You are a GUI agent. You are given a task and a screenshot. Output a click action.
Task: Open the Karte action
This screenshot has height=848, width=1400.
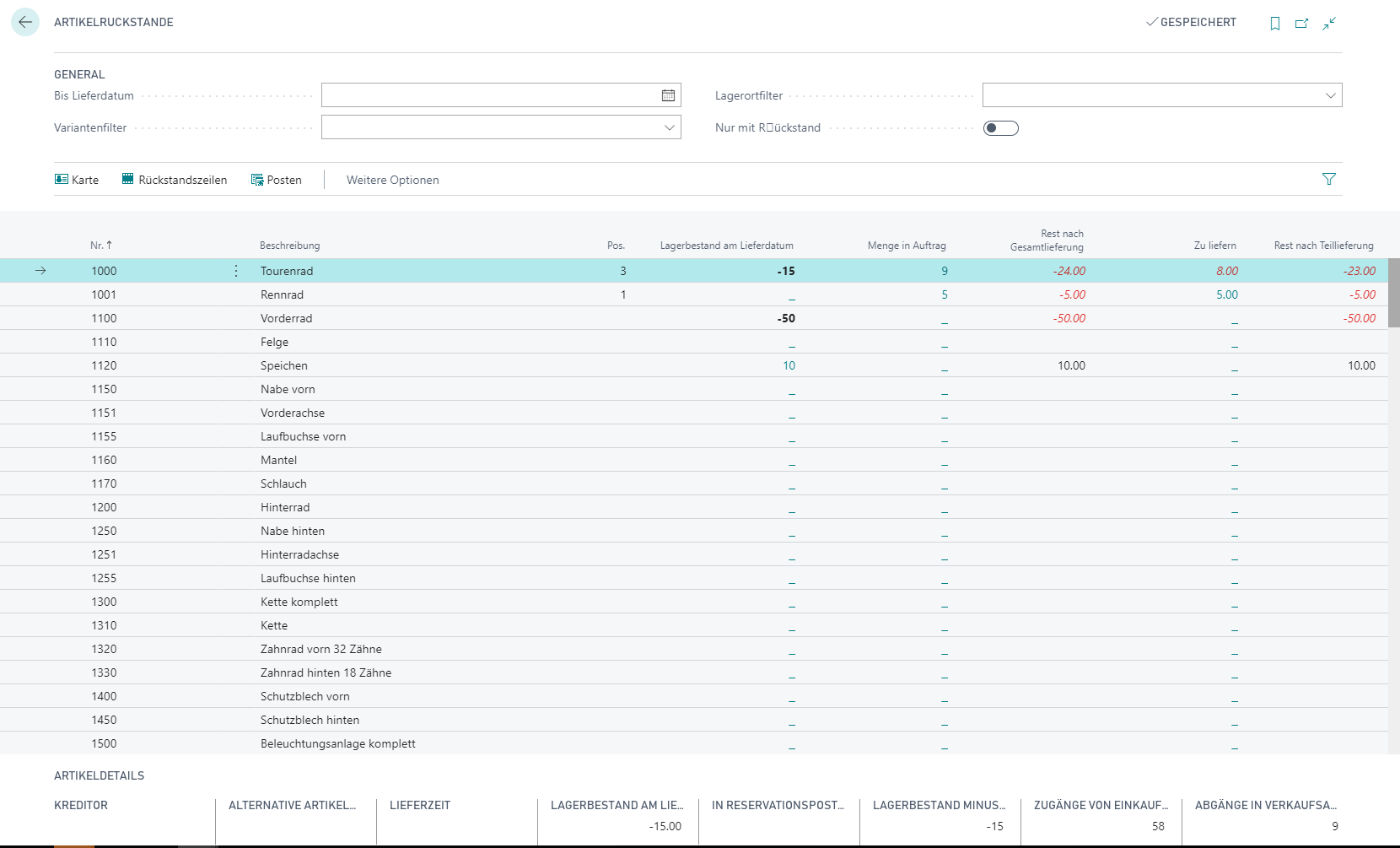(x=77, y=180)
